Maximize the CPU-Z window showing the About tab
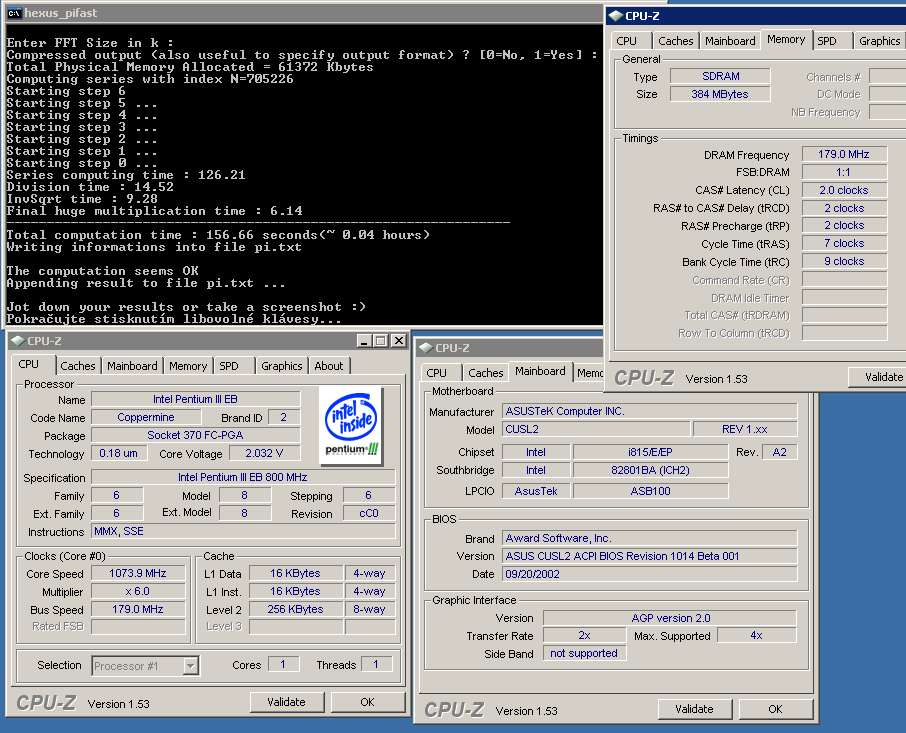This screenshot has height=733, width=906. (382, 341)
